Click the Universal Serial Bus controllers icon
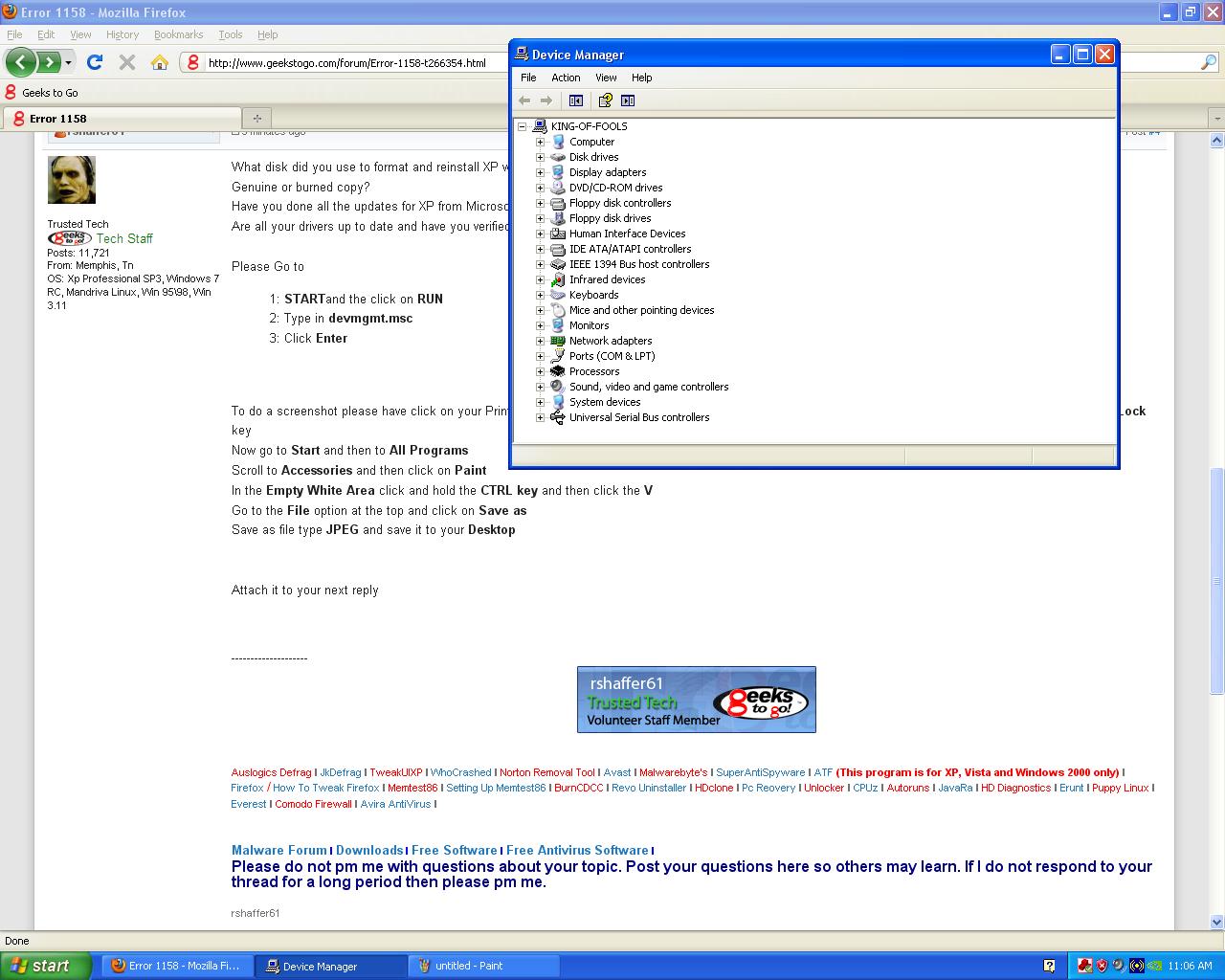The height and width of the screenshot is (980, 1225). 558,417
